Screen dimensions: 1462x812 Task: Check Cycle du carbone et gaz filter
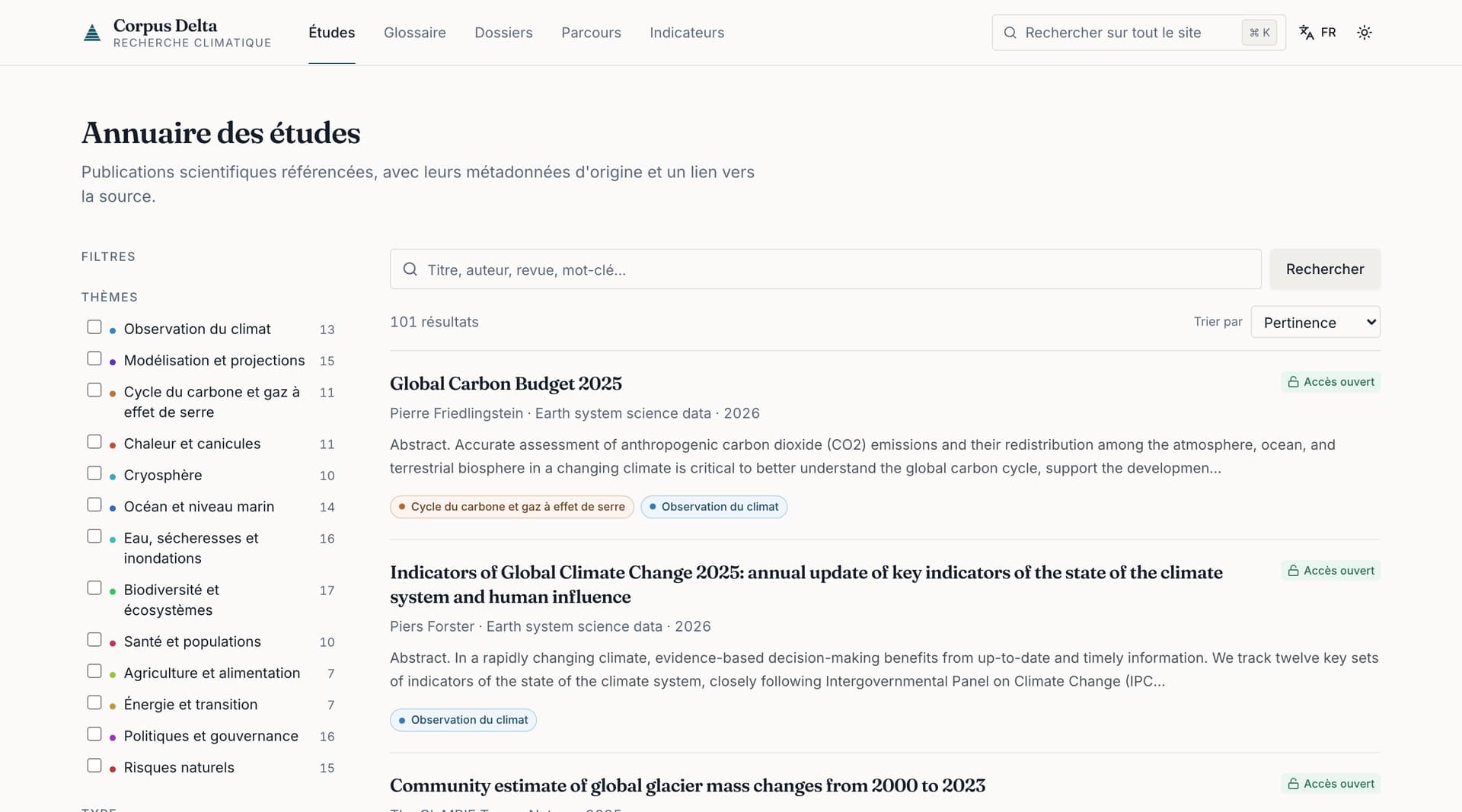pyautogui.click(x=94, y=390)
